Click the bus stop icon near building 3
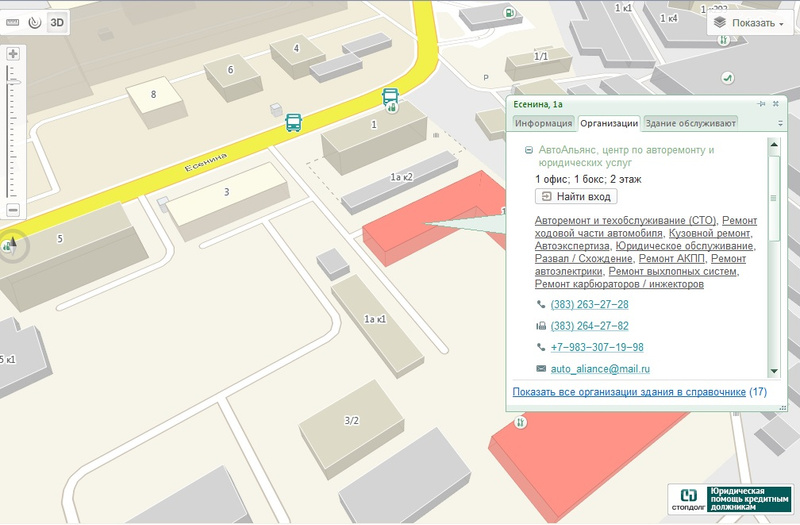800x525 pixels. pos(293,122)
